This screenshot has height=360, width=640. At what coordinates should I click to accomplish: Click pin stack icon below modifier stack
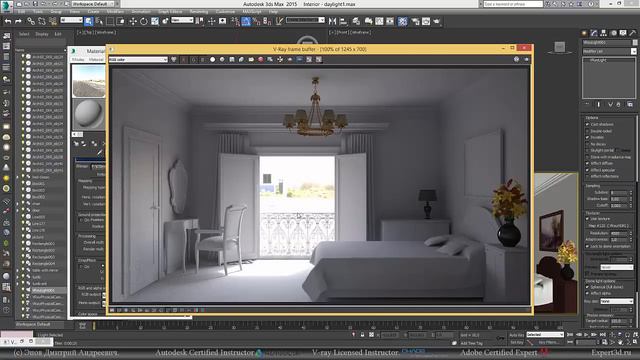[587, 104]
